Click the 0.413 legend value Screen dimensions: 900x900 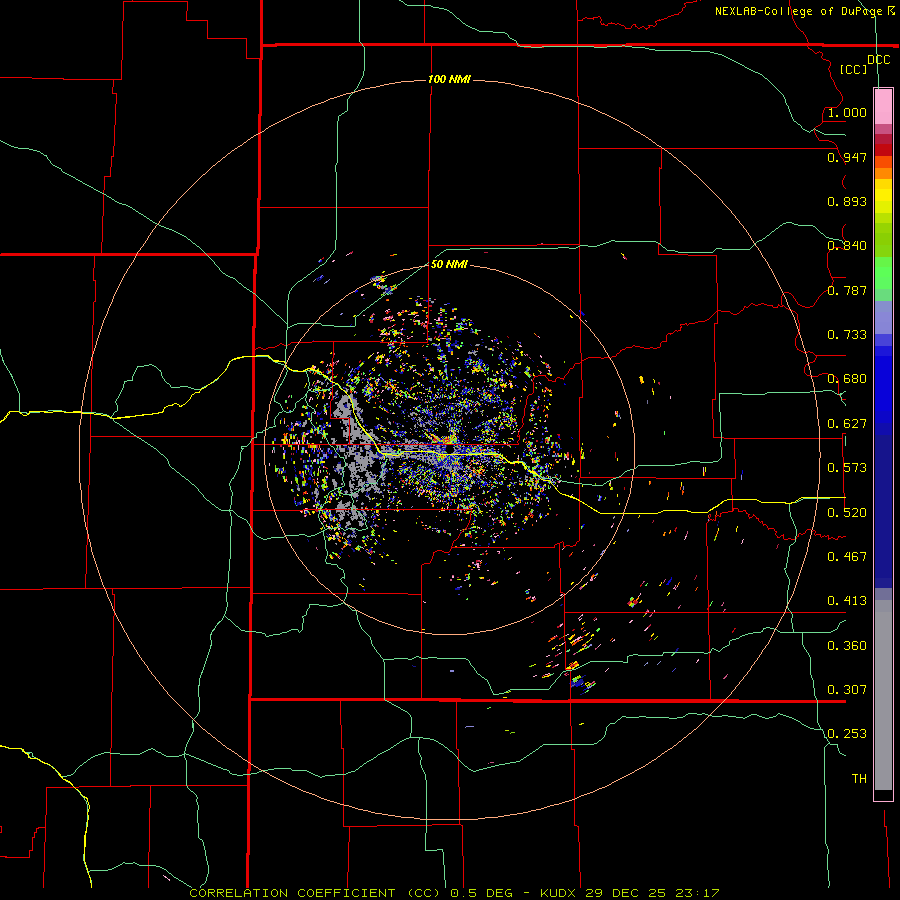[x=847, y=601]
